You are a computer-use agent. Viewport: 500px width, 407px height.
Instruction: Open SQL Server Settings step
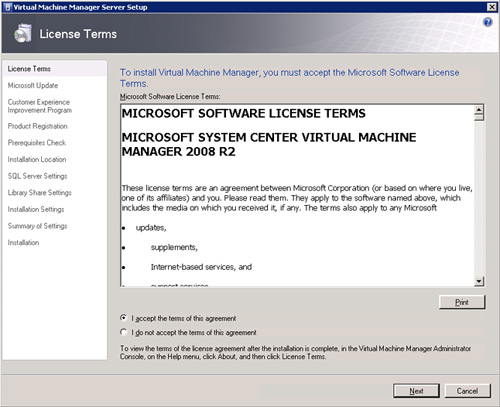coord(37,176)
